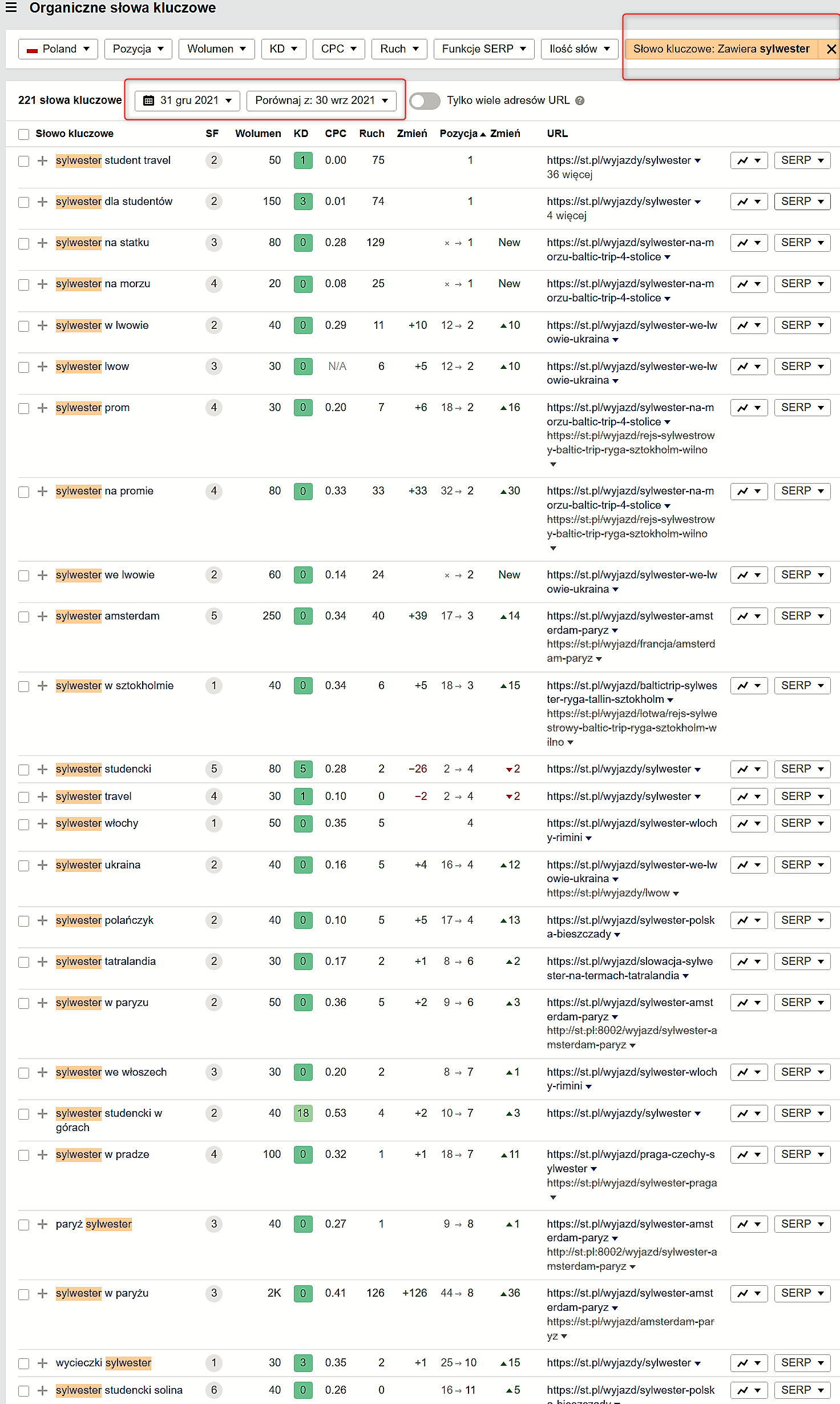Click plus icon next to 'sylwester w paryżu'
This screenshot has height=1404, width=840.
(42, 1294)
